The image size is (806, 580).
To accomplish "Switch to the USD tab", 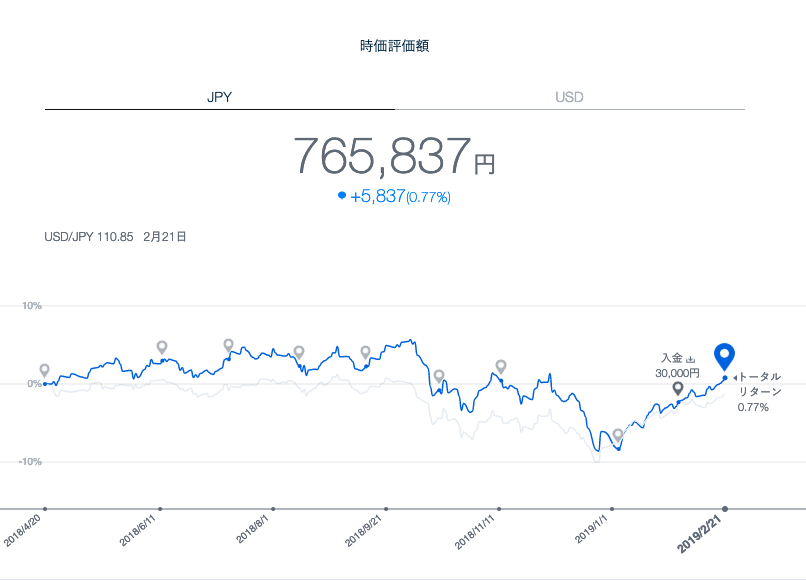I will (569, 97).
